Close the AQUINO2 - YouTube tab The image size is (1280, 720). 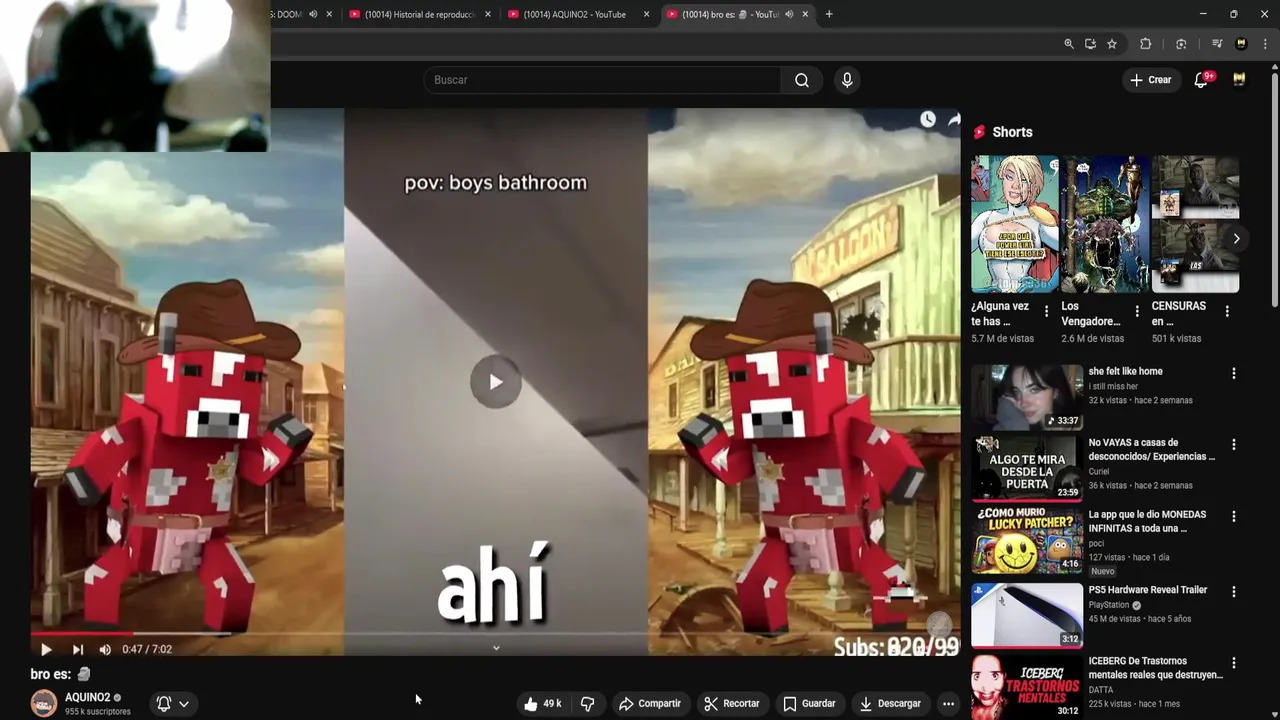646,14
